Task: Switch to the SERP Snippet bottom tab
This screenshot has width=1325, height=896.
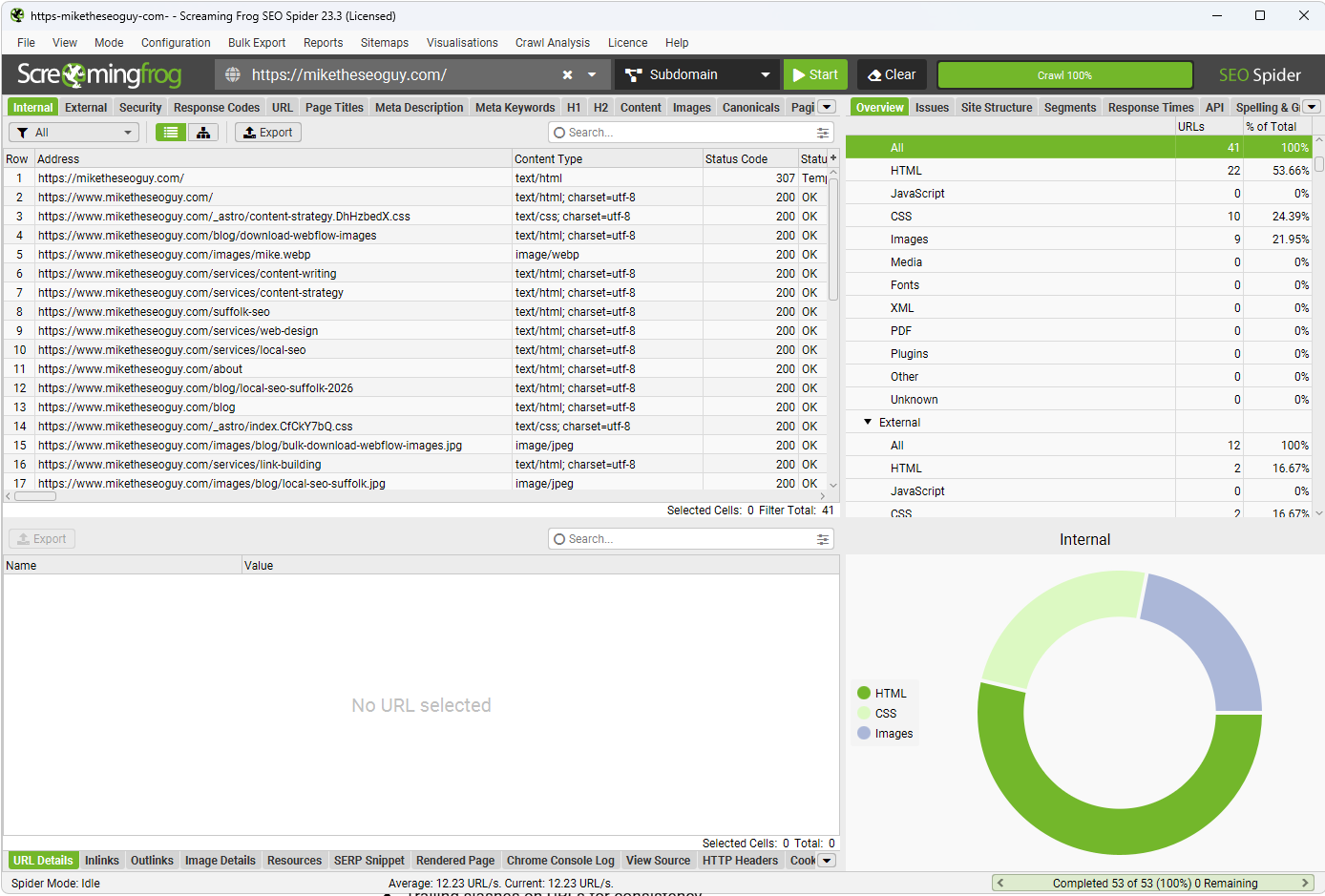Action: [x=369, y=860]
